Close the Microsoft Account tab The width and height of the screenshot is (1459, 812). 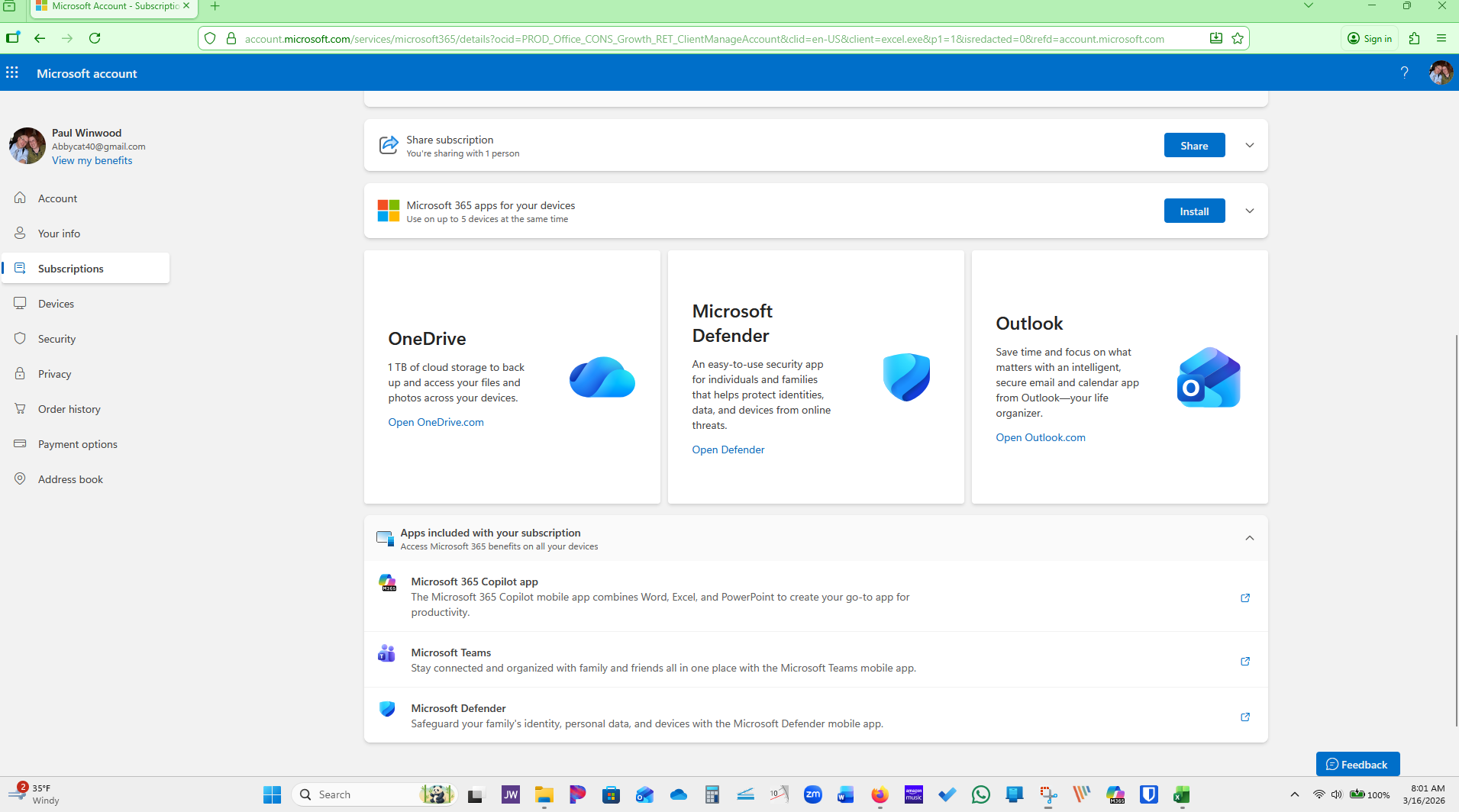[186, 6]
